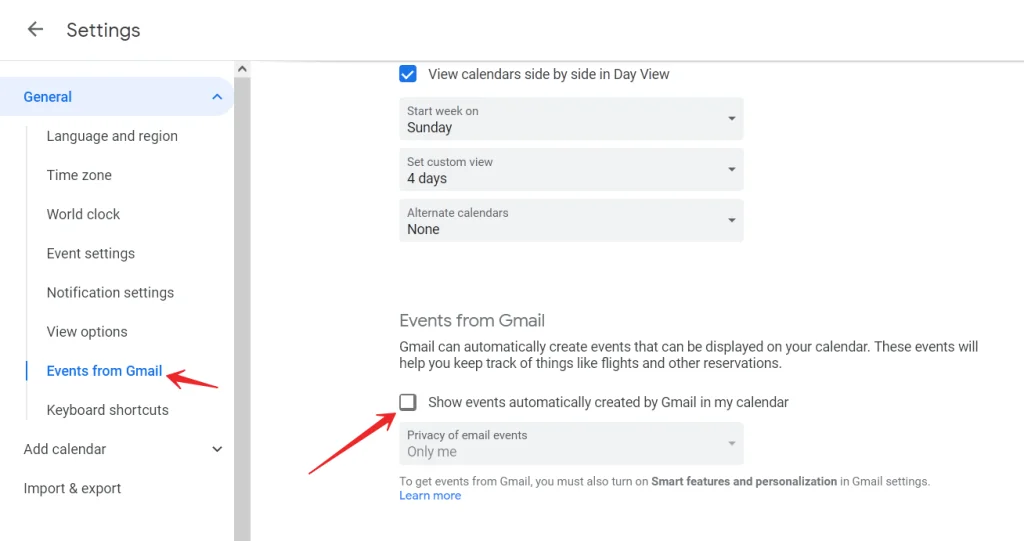
Task: Uncheck View calendars side by side
Action: click(x=408, y=74)
